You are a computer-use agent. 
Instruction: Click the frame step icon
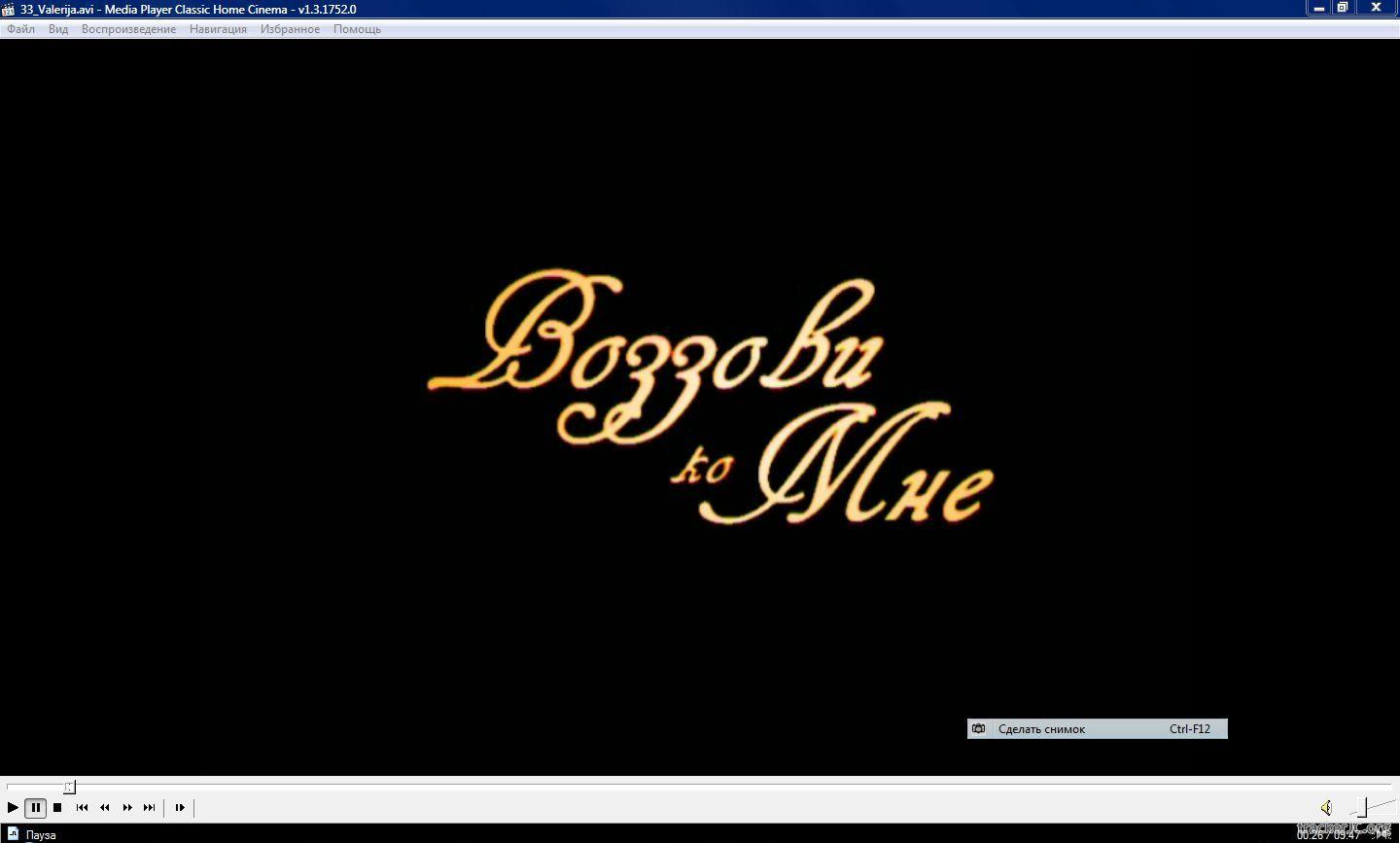(180, 807)
